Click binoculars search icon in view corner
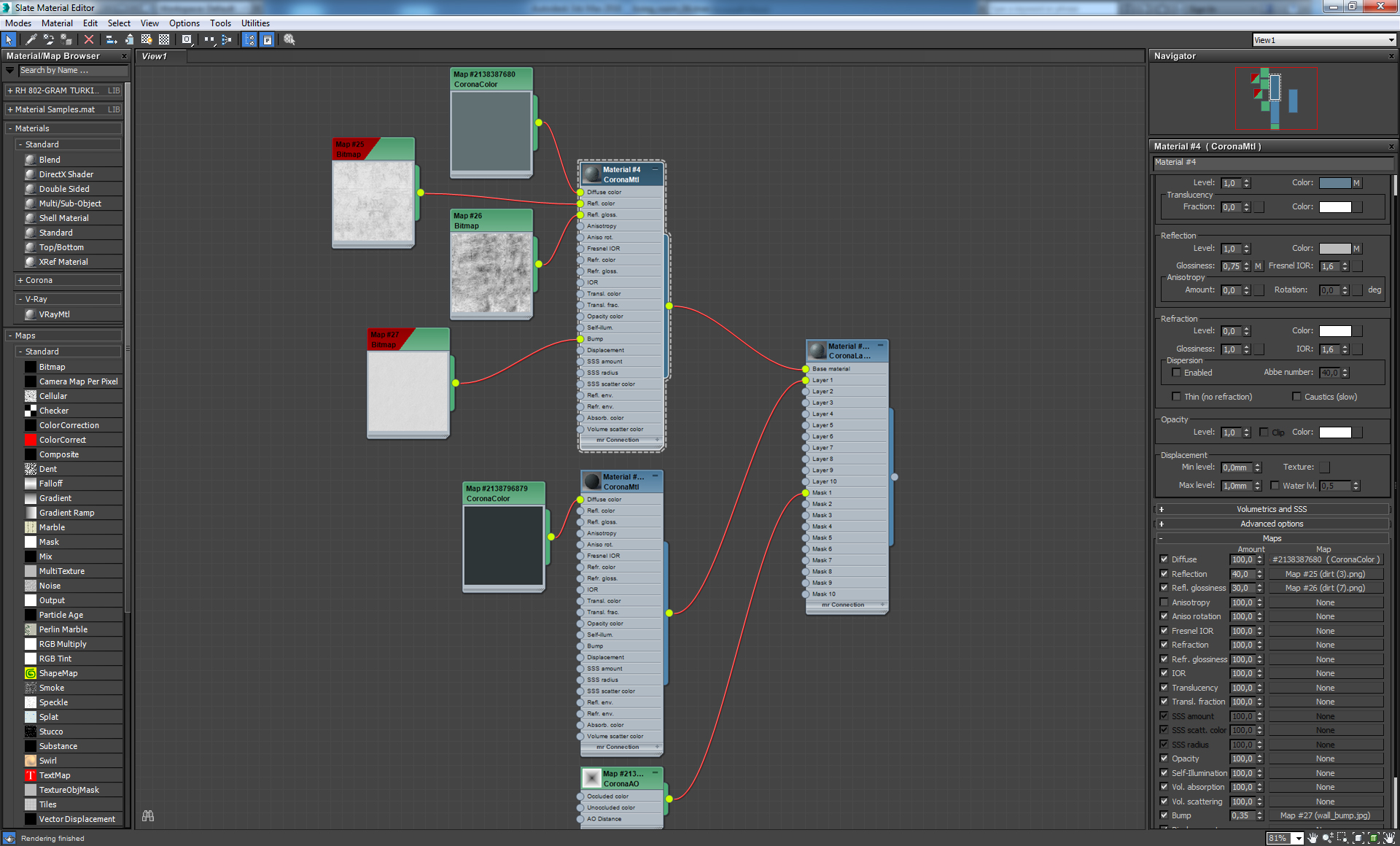This screenshot has height=846, width=1400. (148, 816)
